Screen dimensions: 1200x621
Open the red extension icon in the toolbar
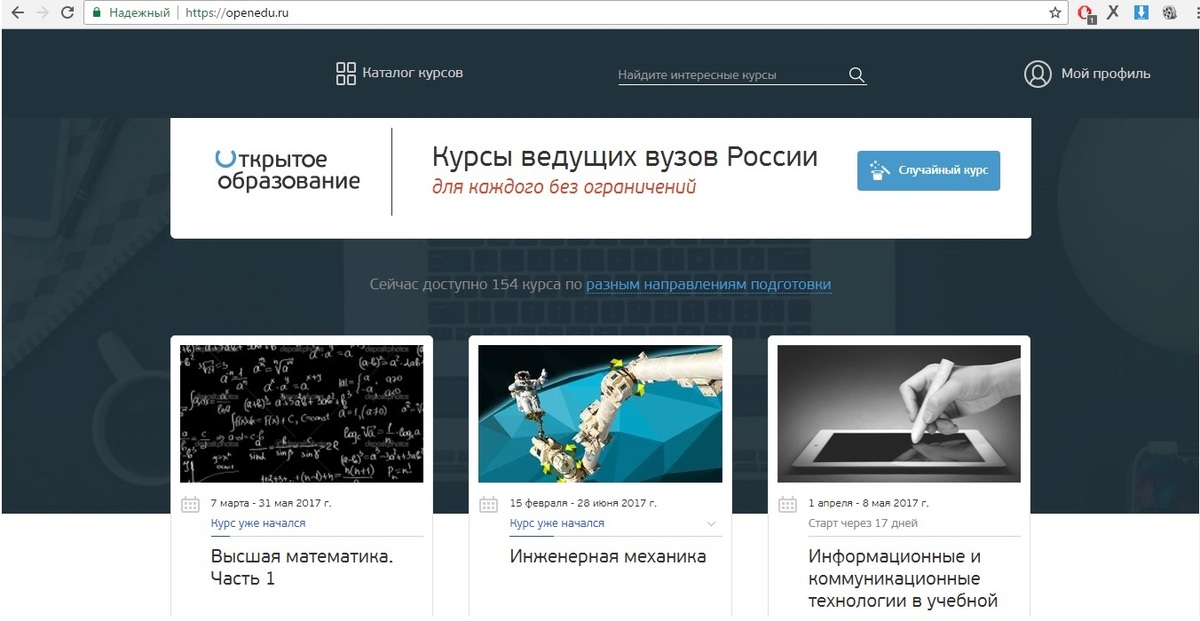click(1087, 14)
